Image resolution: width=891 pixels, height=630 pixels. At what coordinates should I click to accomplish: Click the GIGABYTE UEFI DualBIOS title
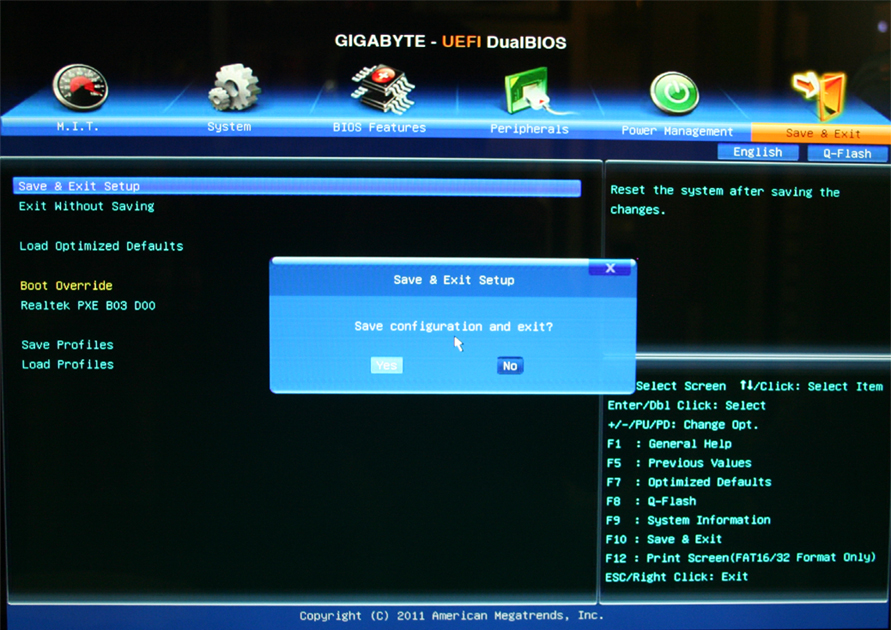450,41
